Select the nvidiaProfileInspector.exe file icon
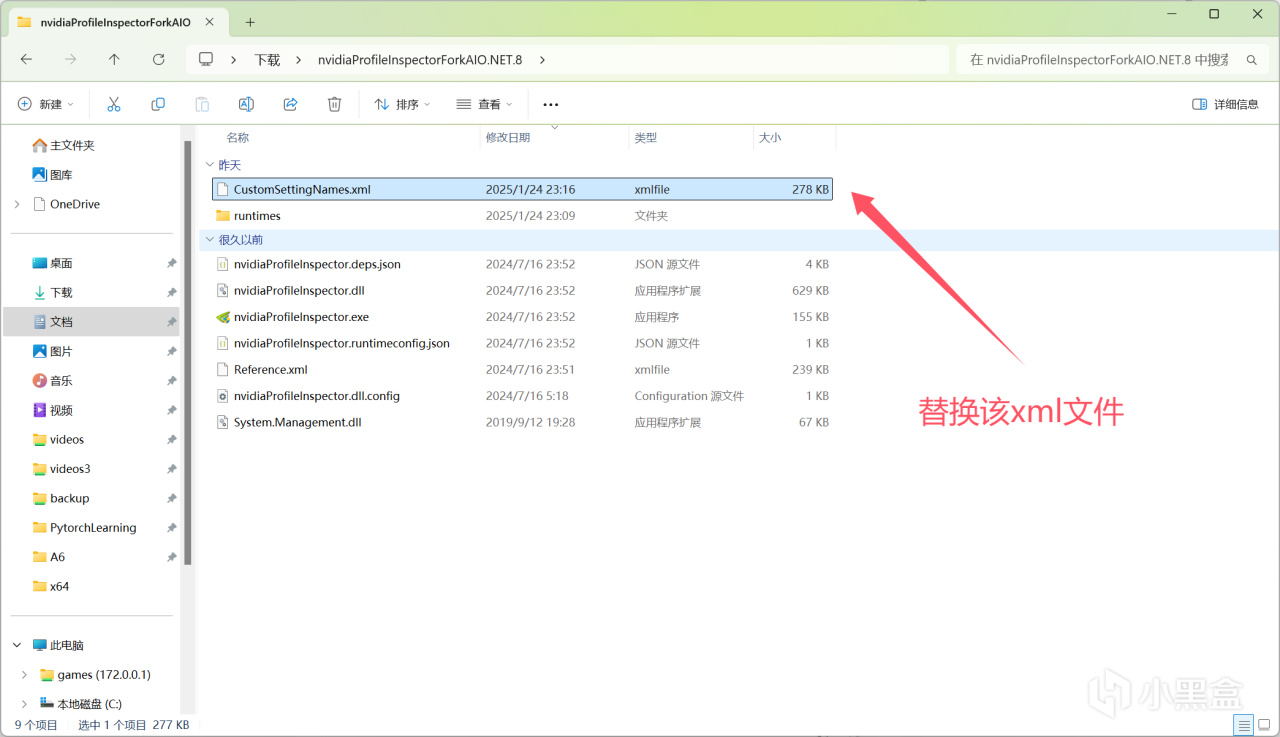This screenshot has height=737, width=1280. pyautogui.click(x=223, y=317)
